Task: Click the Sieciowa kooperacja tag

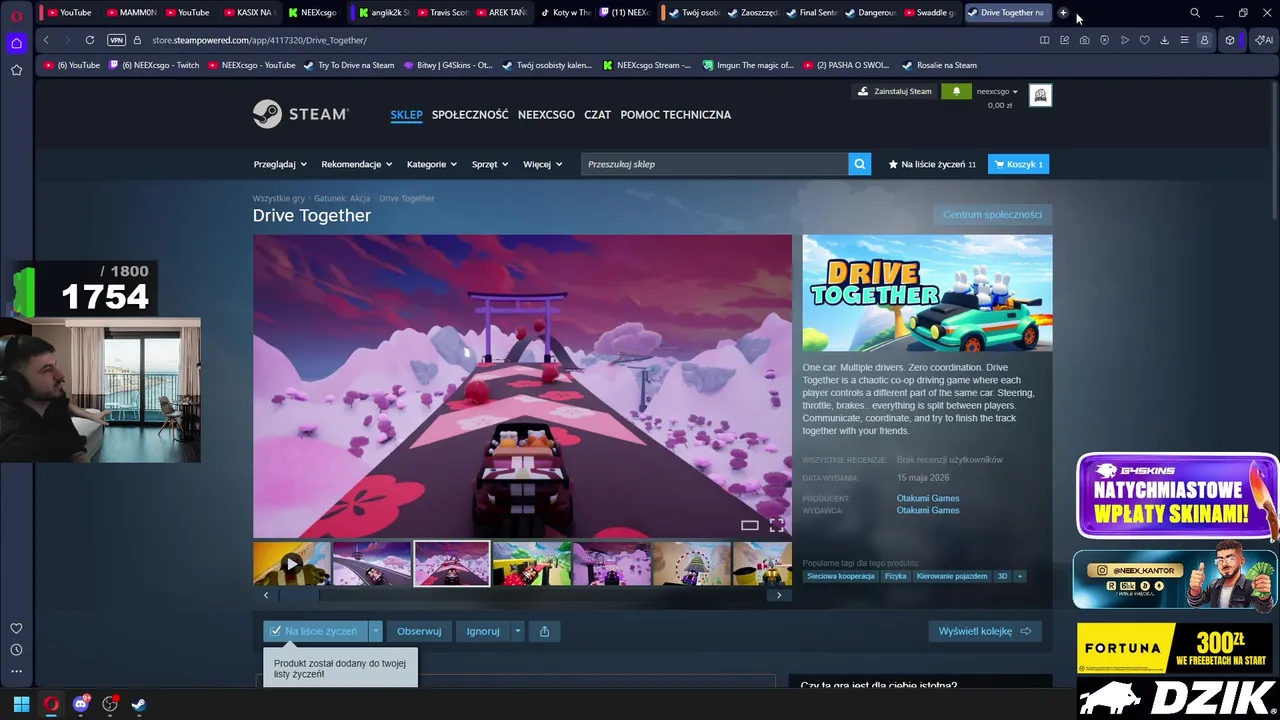Action: (841, 576)
